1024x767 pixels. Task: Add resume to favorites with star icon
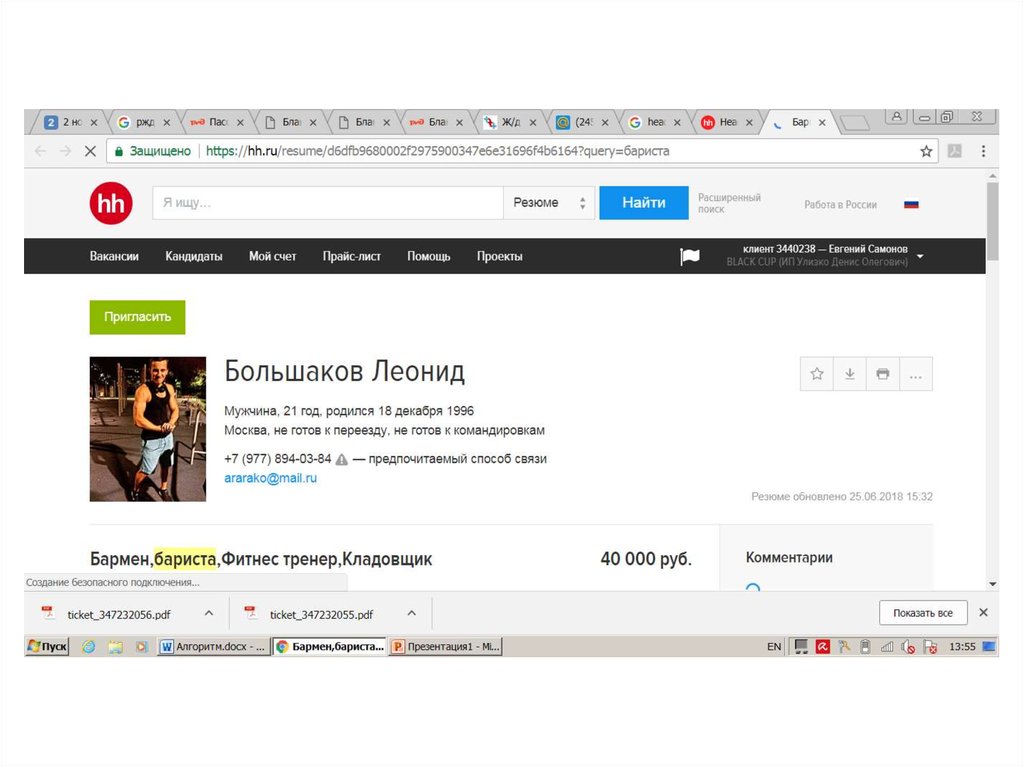tap(817, 374)
